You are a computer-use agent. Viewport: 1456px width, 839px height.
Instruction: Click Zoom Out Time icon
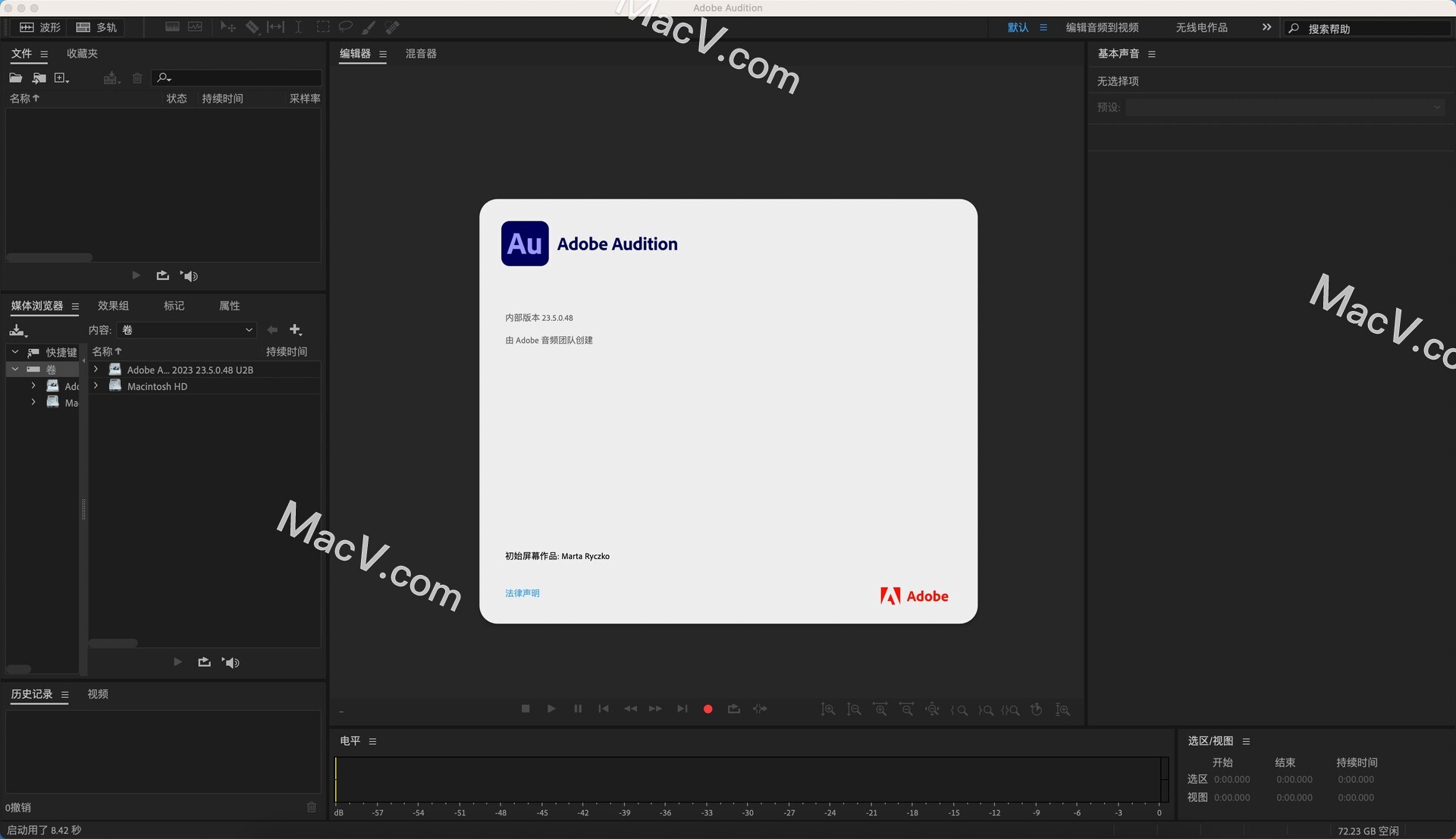pos(906,709)
